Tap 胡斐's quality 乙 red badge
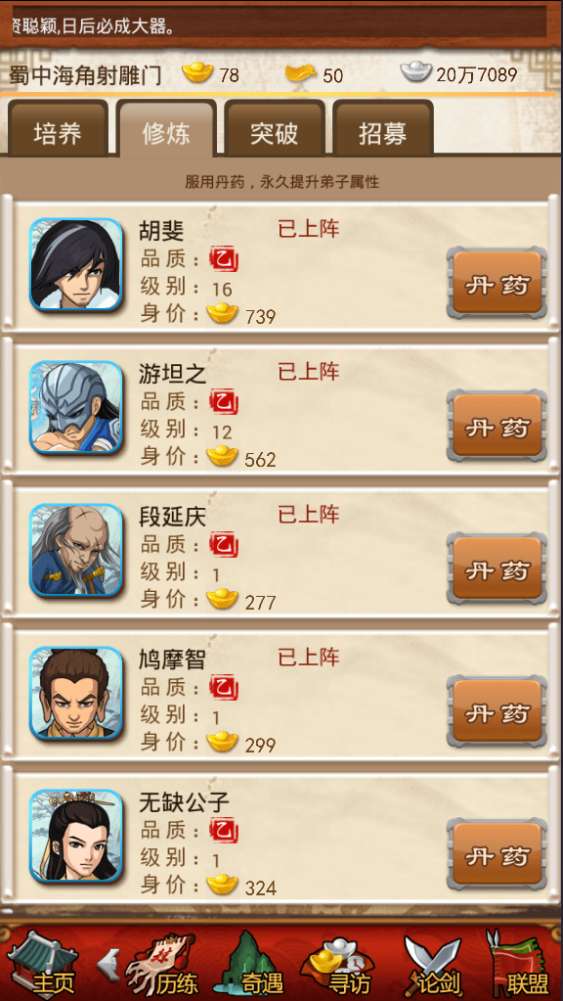 [x=223, y=260]
